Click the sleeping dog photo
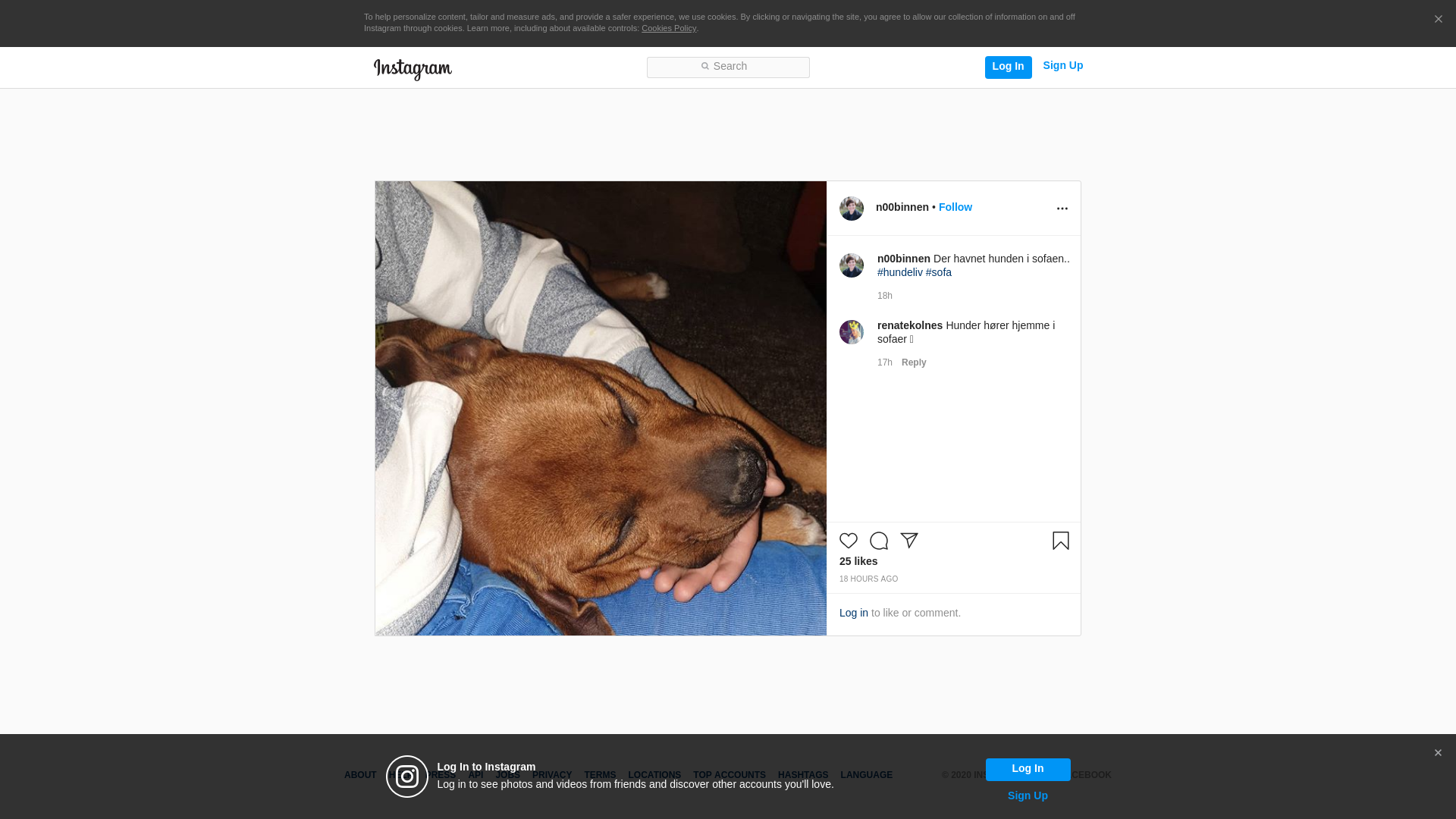Image resolution: width=1456 pixels, height=819 pixels. point(601,408)
